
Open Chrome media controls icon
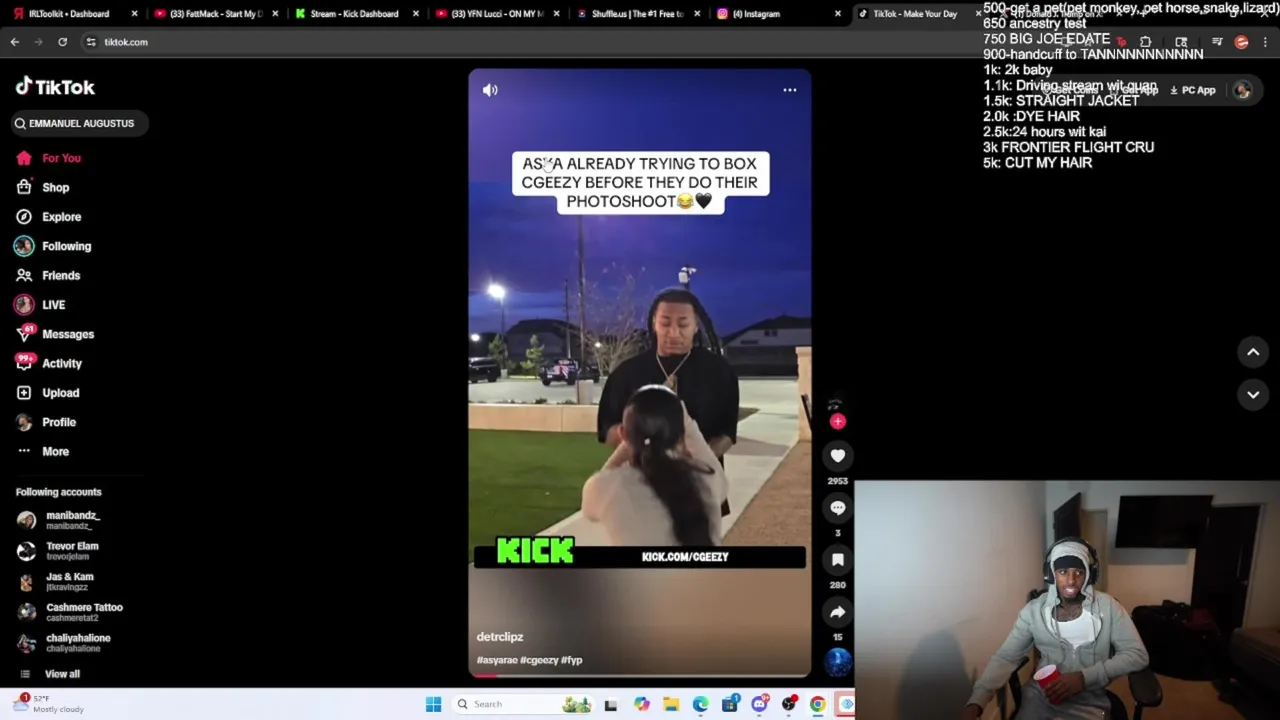click(1217, 42)
